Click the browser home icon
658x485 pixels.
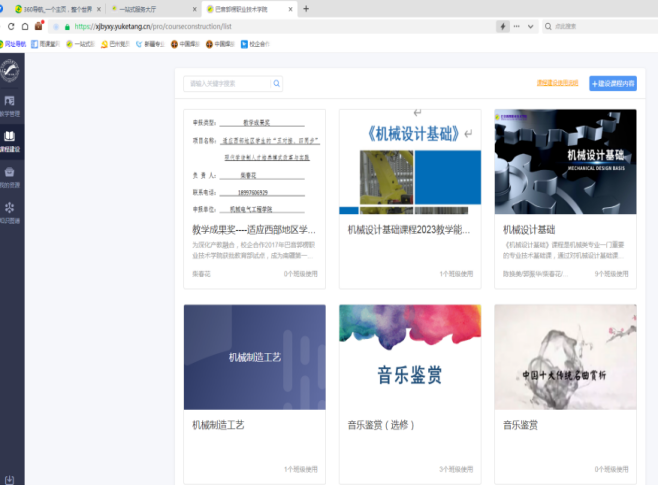pos(38,27)
